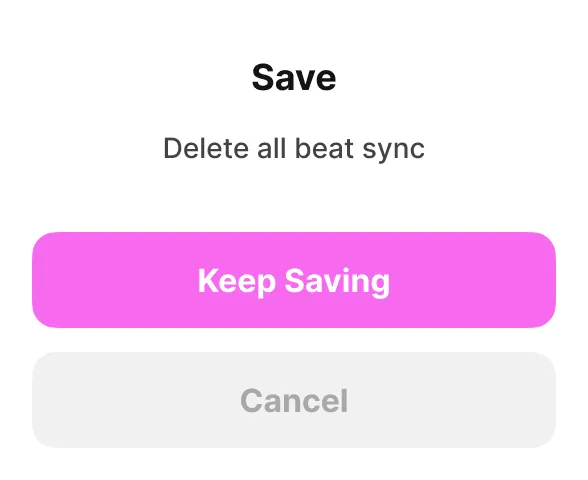
Task: Reject the dialog with Cancel
Action: pyautogui.click(x=294, y=400)
